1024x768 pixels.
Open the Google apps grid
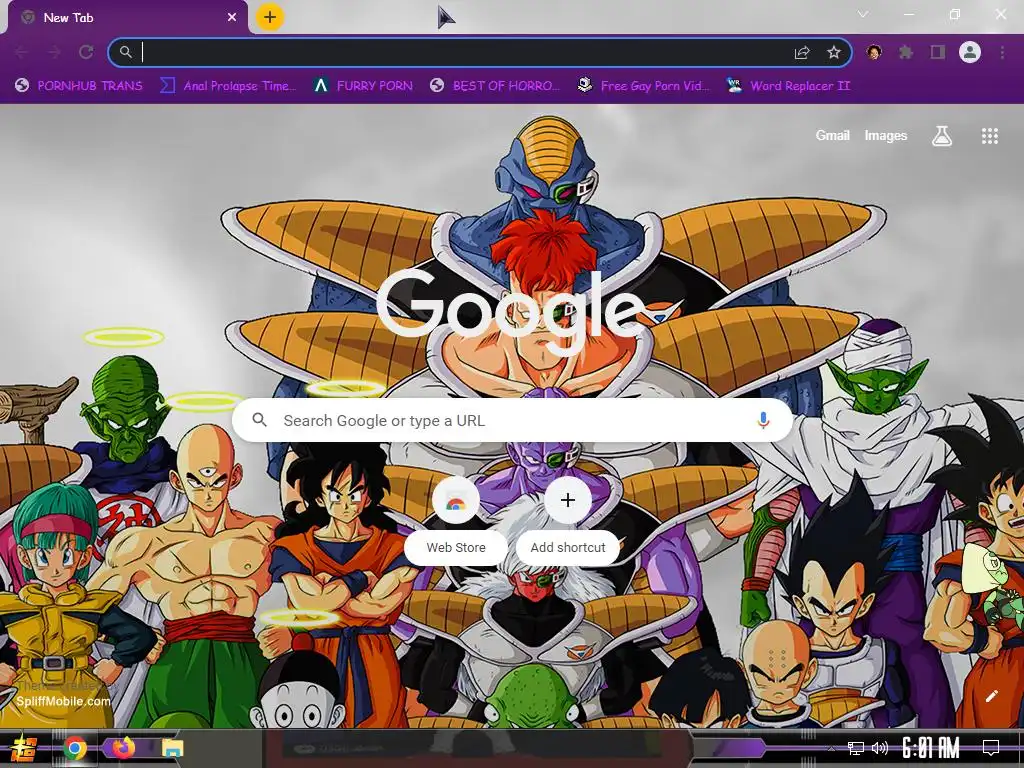coord(989,136)
